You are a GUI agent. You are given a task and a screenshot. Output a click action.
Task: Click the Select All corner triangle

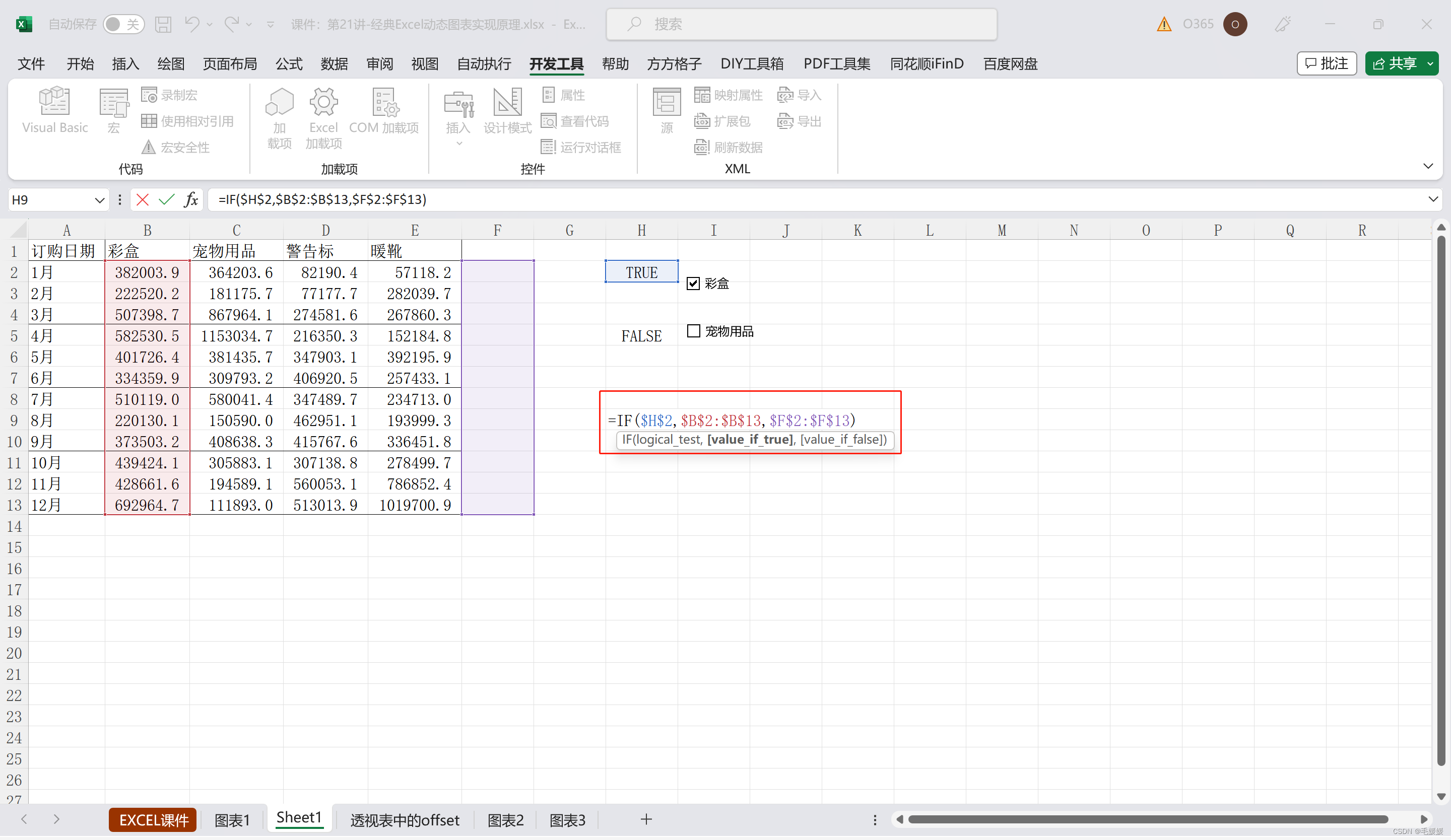(18, 230)
